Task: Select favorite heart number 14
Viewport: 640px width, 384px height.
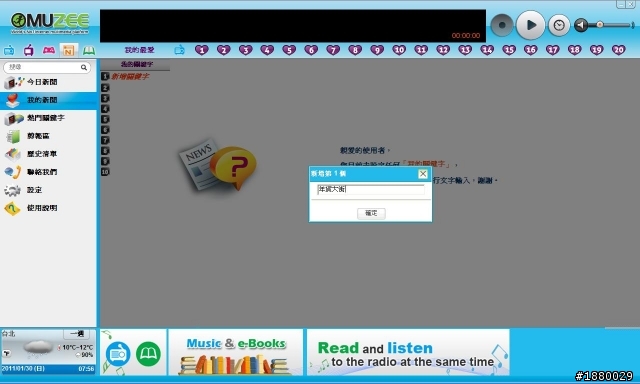Action: [x=487, y=50]
